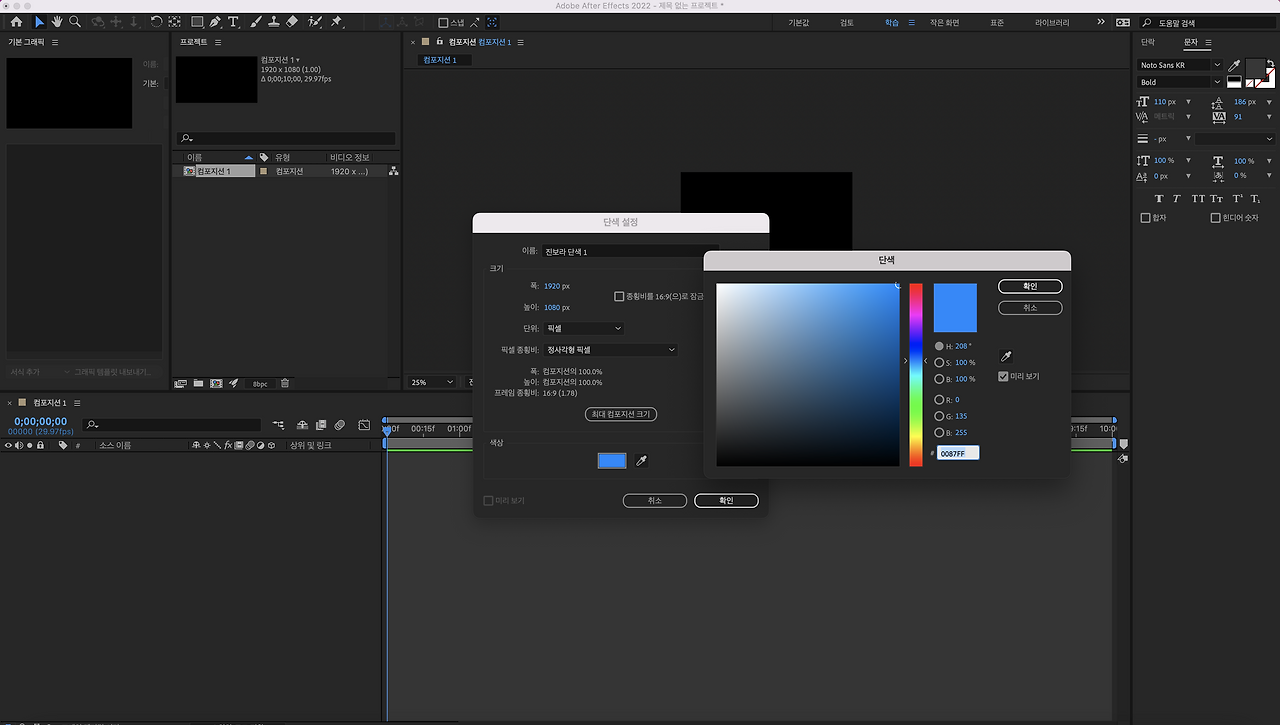Viewport: 1280px width, 725px height.
Task: Click the eyedropper beside the solid color swatch
Action: point(642,460)
